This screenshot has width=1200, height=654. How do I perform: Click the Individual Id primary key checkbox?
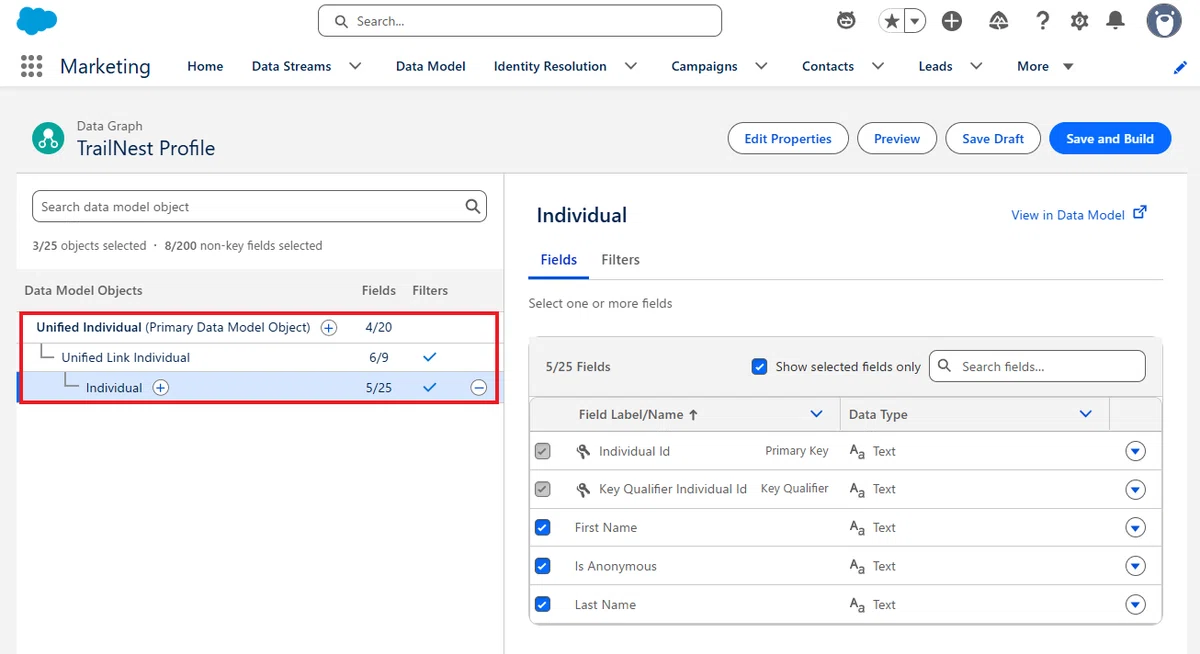click(543, 451)
